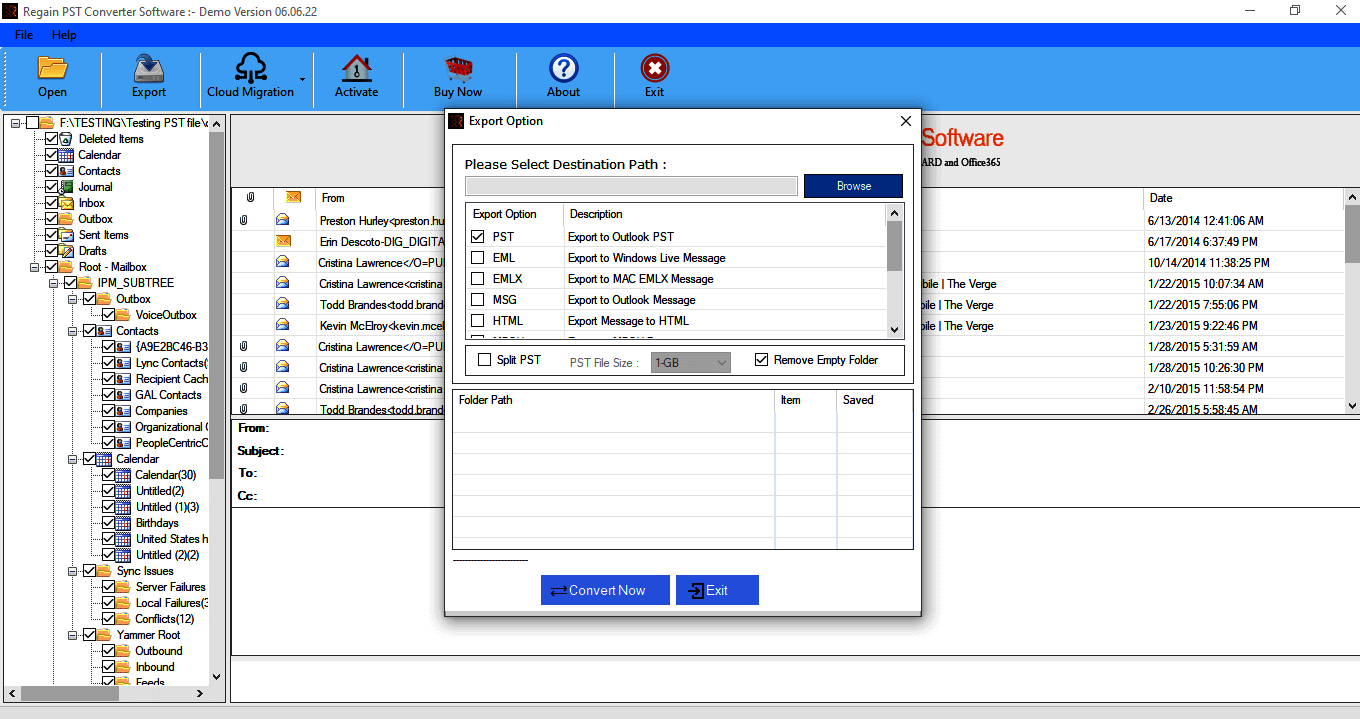The height and width of the screenshot is (719, 1360).
Task: Collapse the Yammer Root node
Action: click(73, 635)
